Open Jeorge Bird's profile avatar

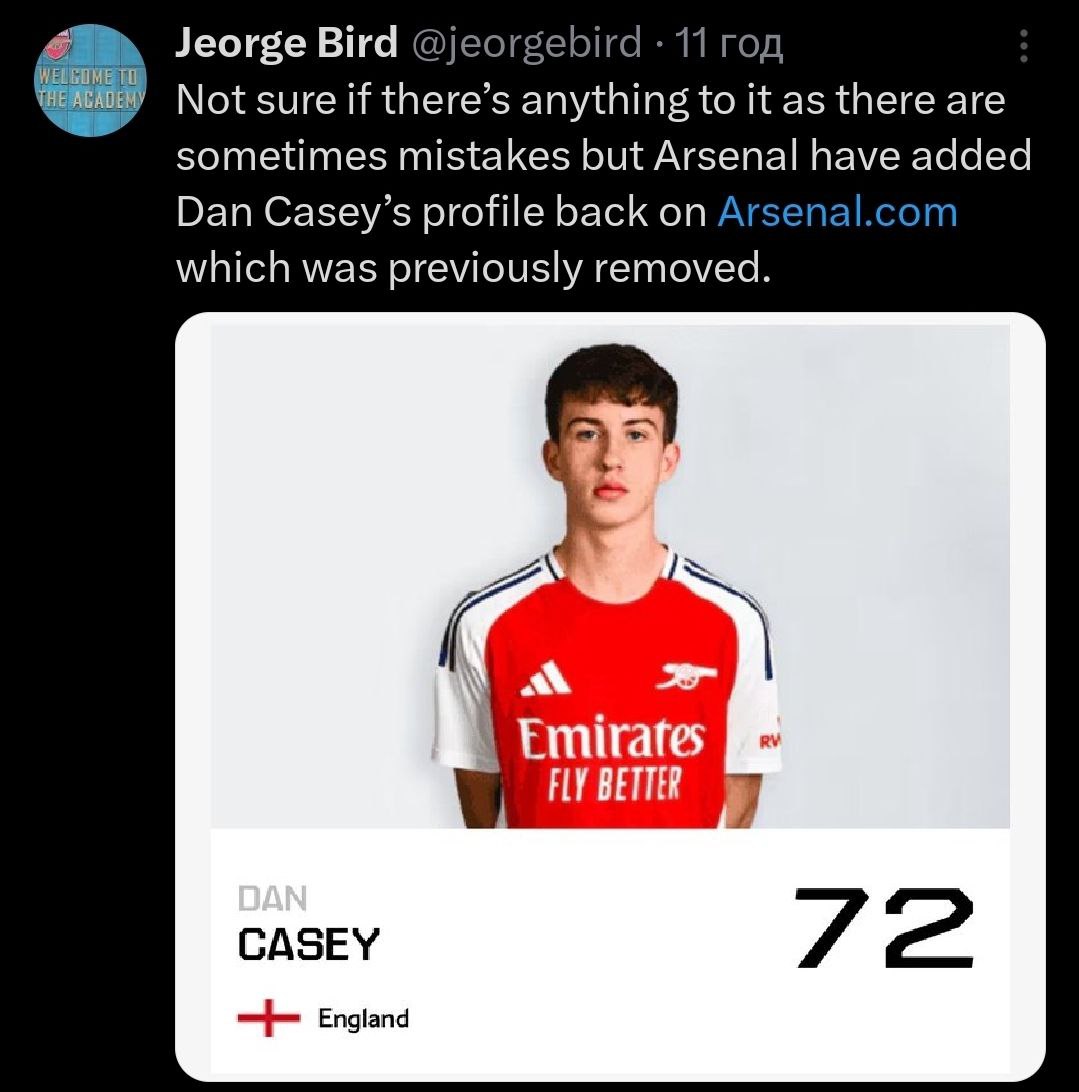(92, 80)
